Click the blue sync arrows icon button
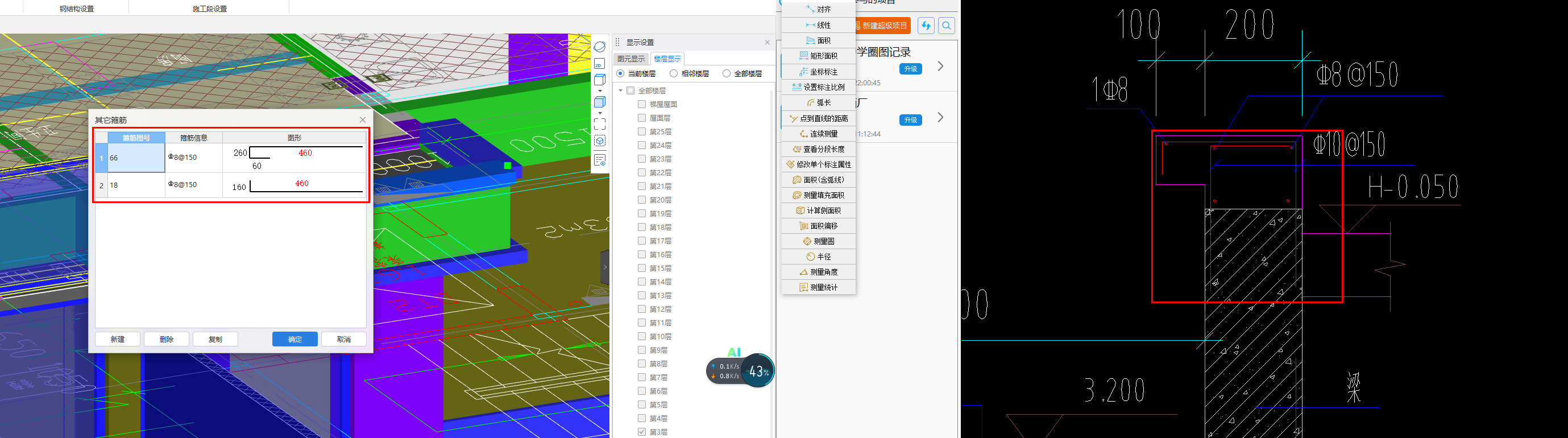 (926, 26)
